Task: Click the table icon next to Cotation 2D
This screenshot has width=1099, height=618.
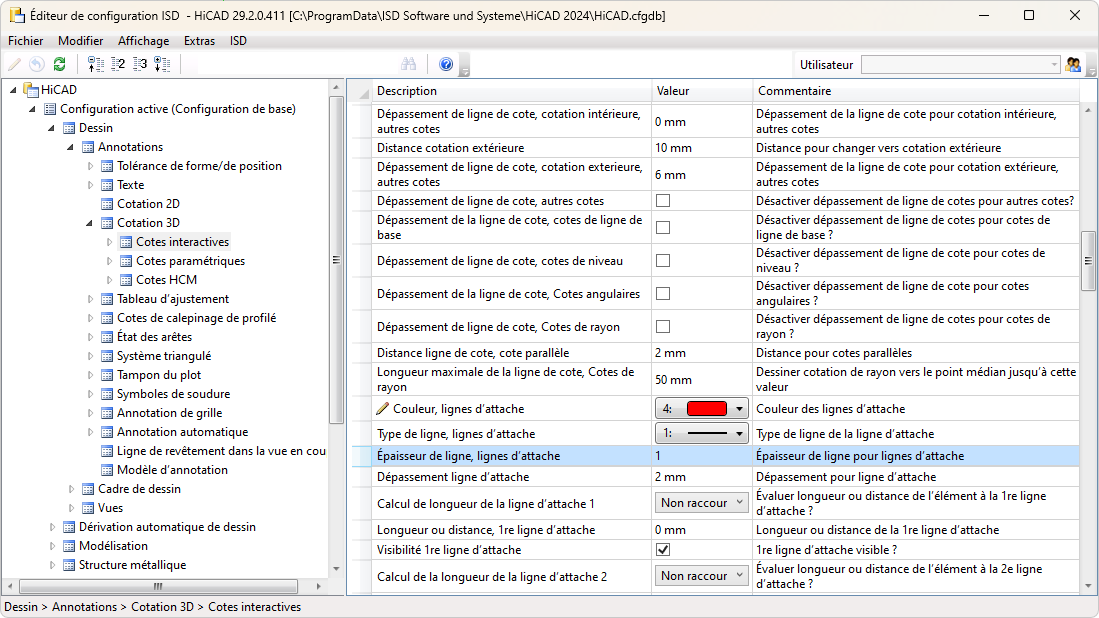Action: pos(107,204)
